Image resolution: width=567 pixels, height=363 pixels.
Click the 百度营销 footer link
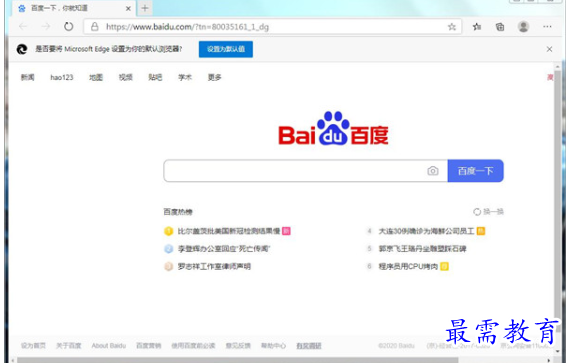pos(149,346)
